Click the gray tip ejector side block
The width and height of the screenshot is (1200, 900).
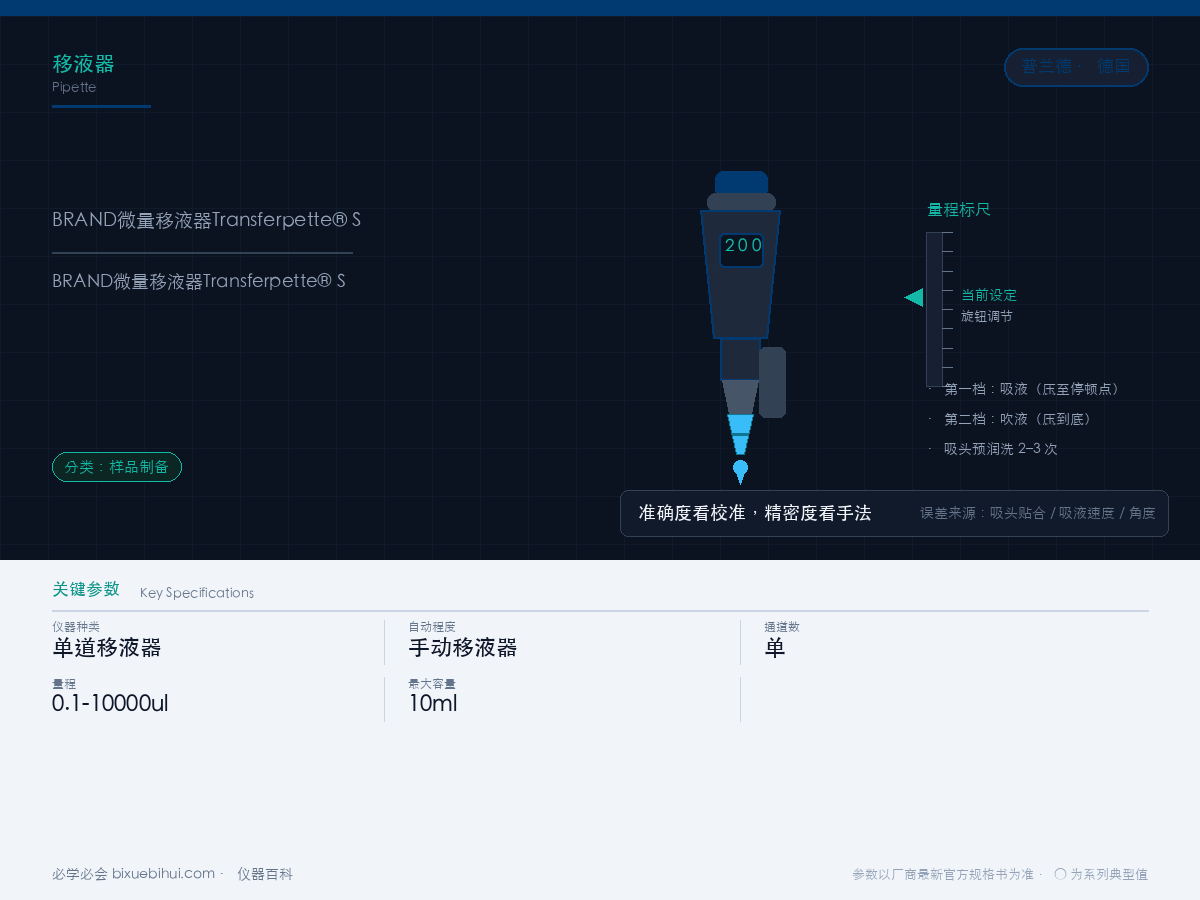point(772,382)
